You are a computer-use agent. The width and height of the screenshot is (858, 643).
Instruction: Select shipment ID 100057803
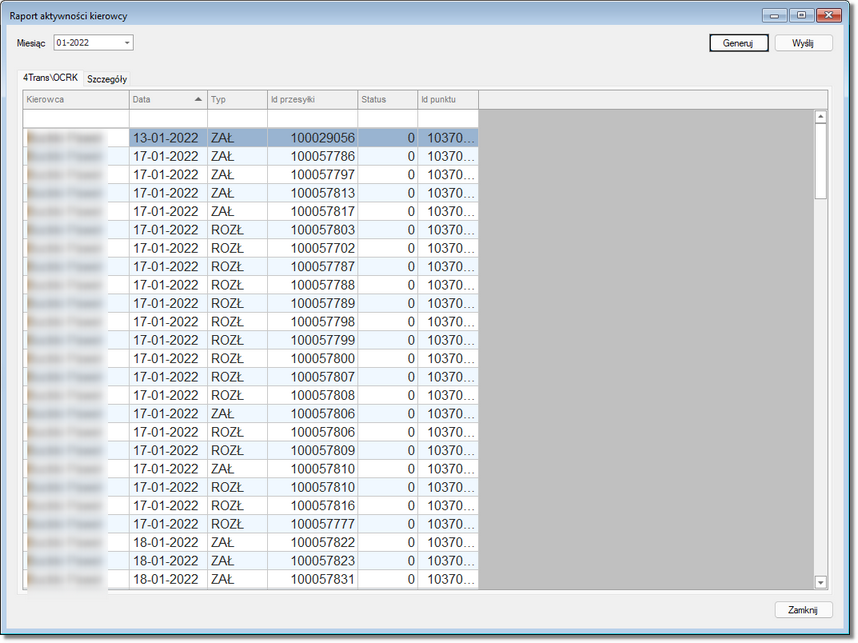tap(312, 230)
